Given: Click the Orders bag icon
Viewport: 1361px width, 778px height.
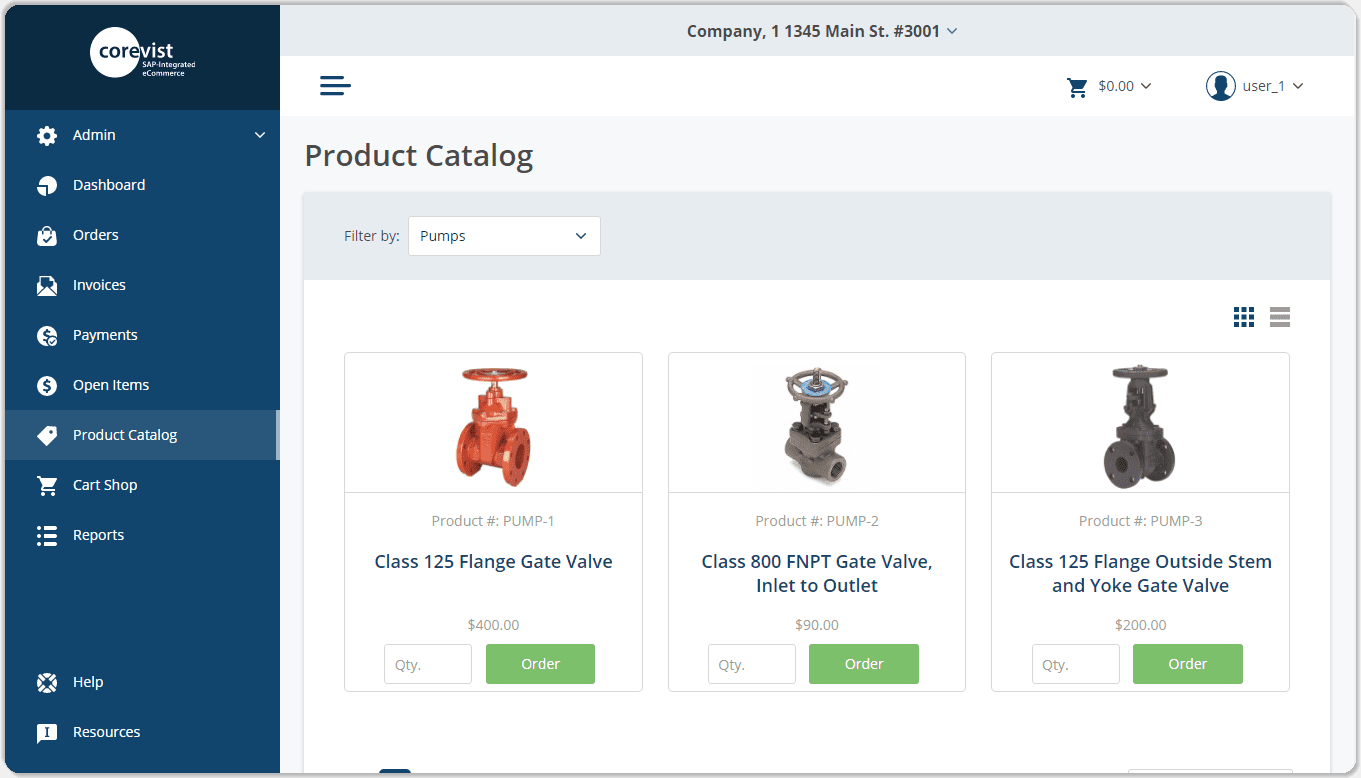Looking at the screenshot, I should point(46,234).
